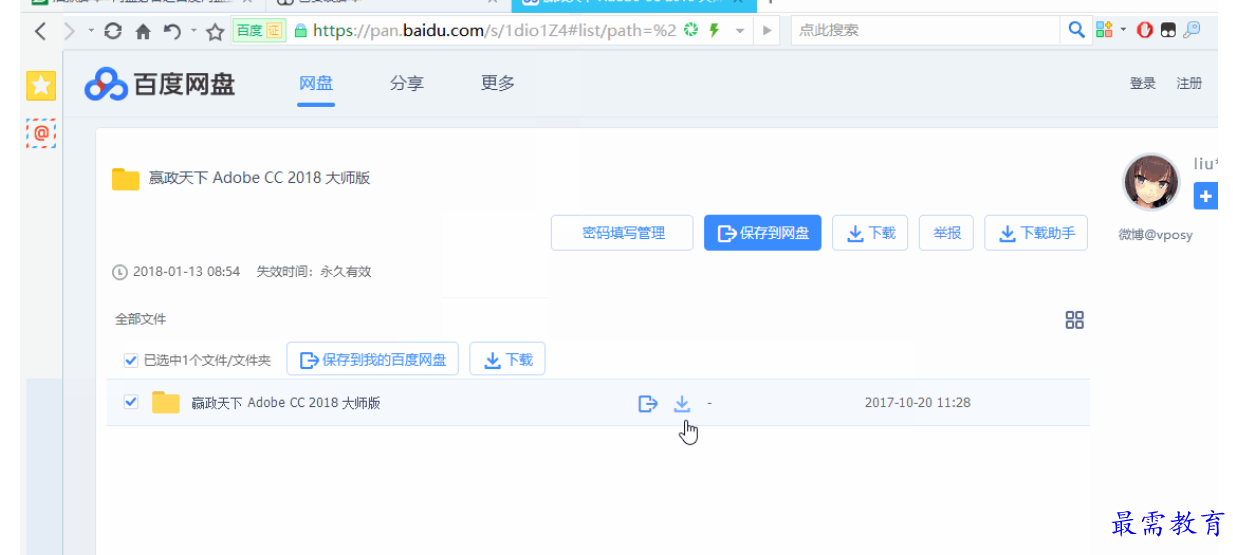
Task: Click the green circular arrows icon in address bar
Action: (690, 30)
